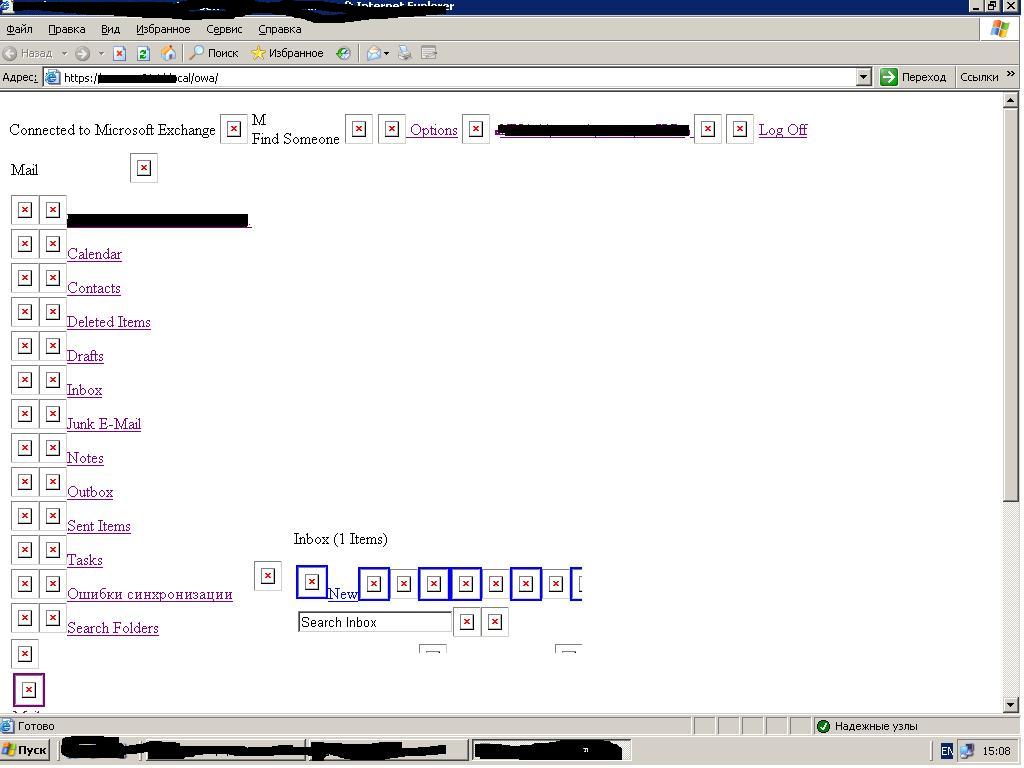The image size is (1024, 768).
Task: Click broken image icon immediately left of Options
Action: tap(392, 129)
